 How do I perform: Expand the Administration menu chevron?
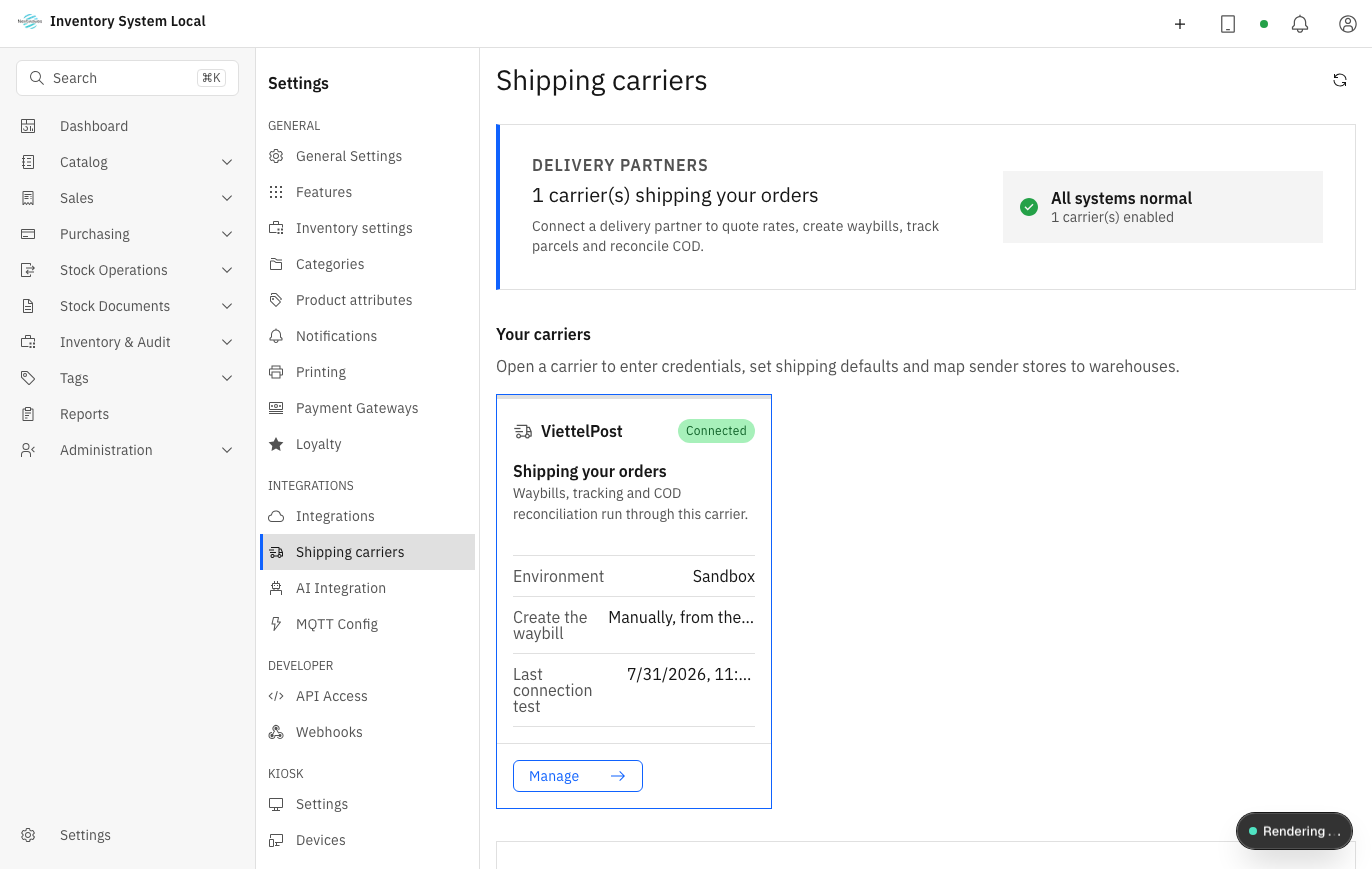pos(227,450)
